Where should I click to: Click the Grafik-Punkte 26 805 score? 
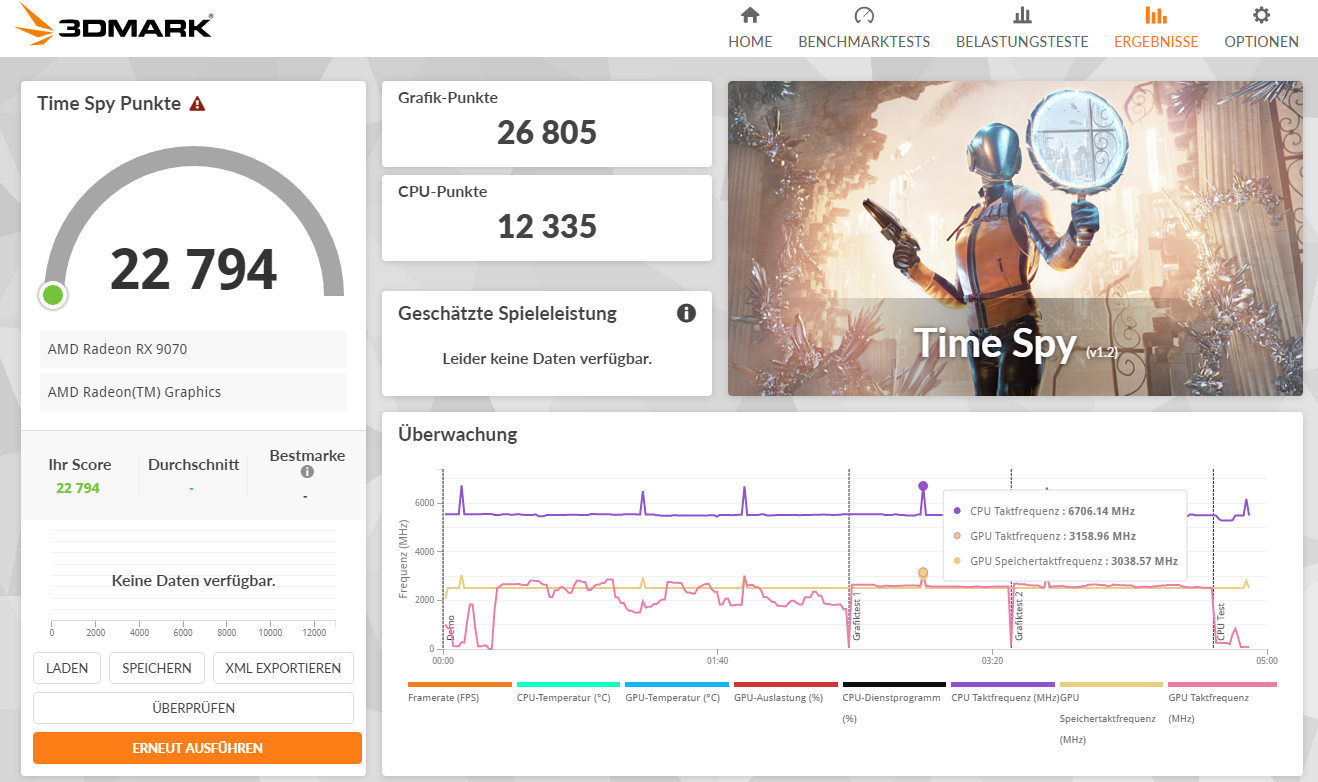click(x=547, y=132)
